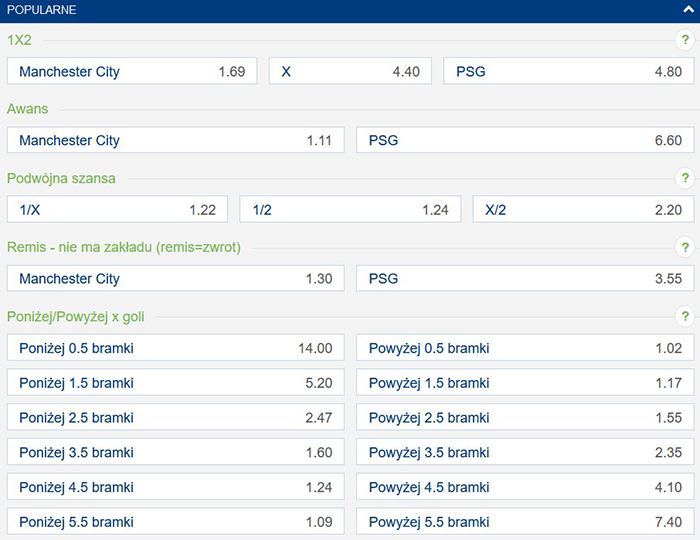Select the draw X at 4.40
This screenshot has height=540, width=700.
pos(350,72)
